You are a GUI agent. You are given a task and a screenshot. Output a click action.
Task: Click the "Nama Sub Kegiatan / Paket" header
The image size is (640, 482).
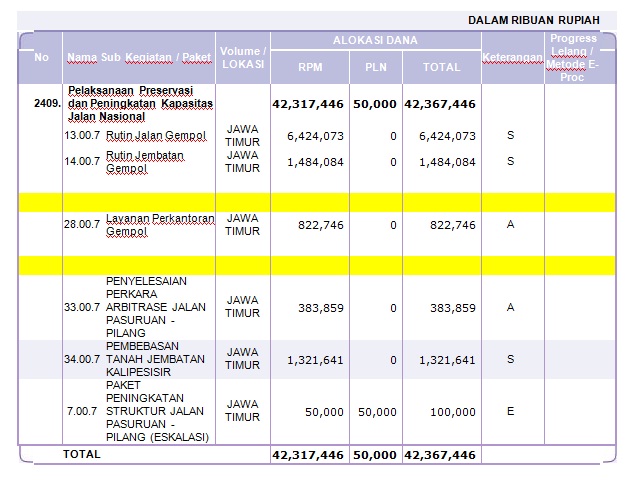pyautogui.click(x=139, y=57)
